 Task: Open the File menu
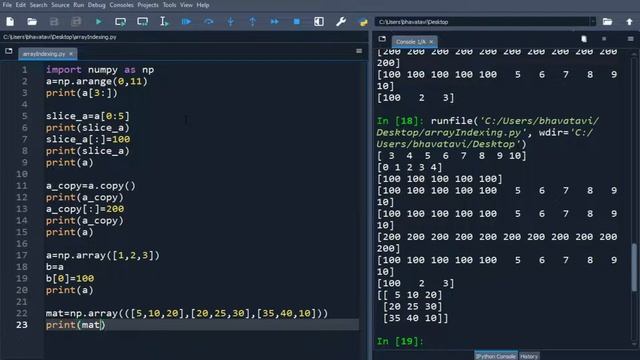coord(7,5)
